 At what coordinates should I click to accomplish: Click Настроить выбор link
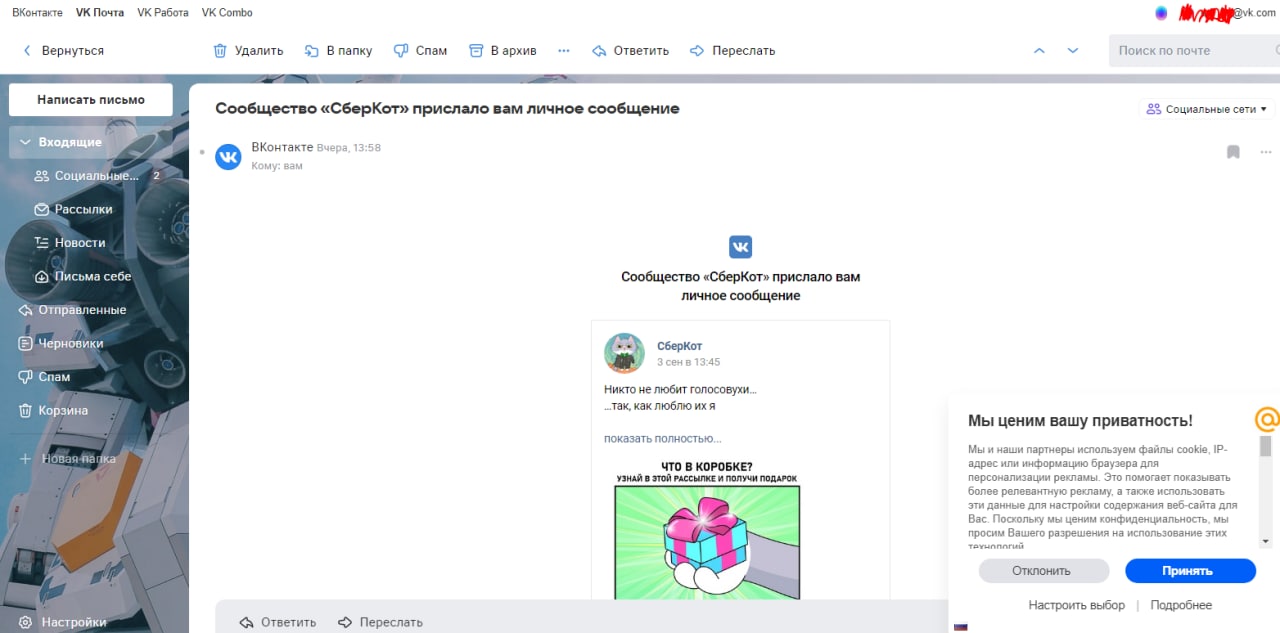1076,605
